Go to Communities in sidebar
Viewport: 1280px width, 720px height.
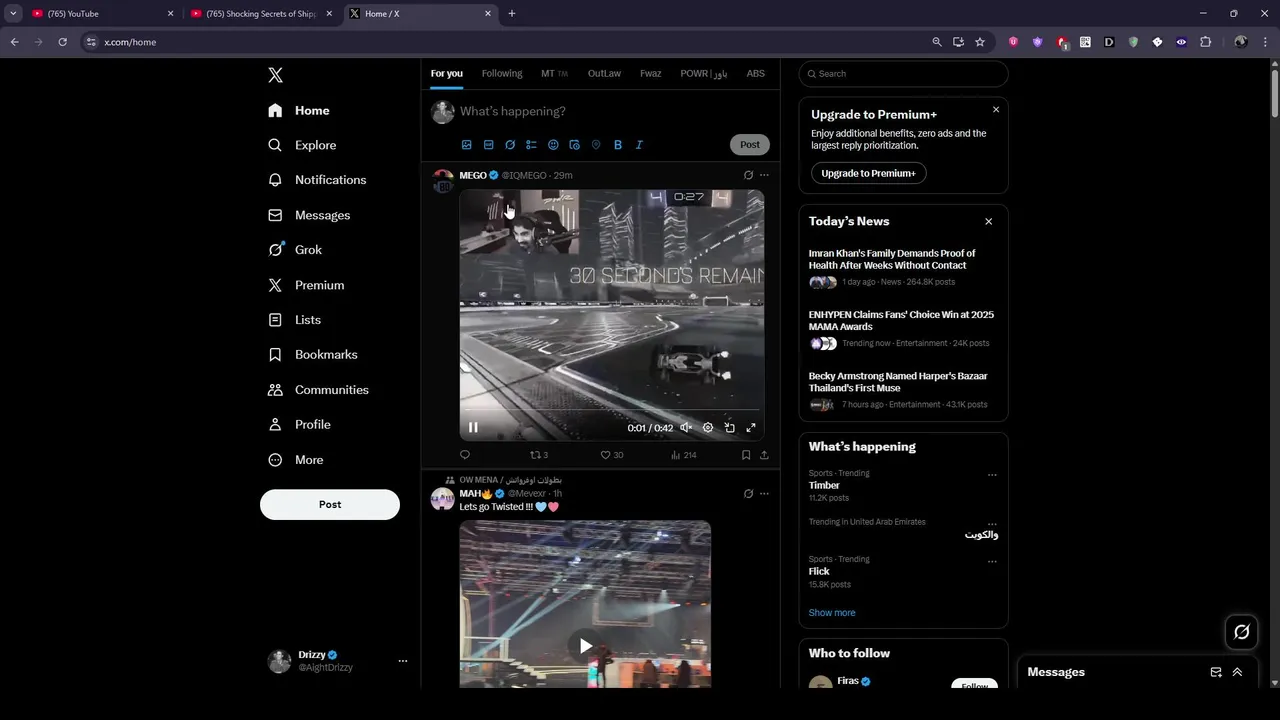[318, 390]
